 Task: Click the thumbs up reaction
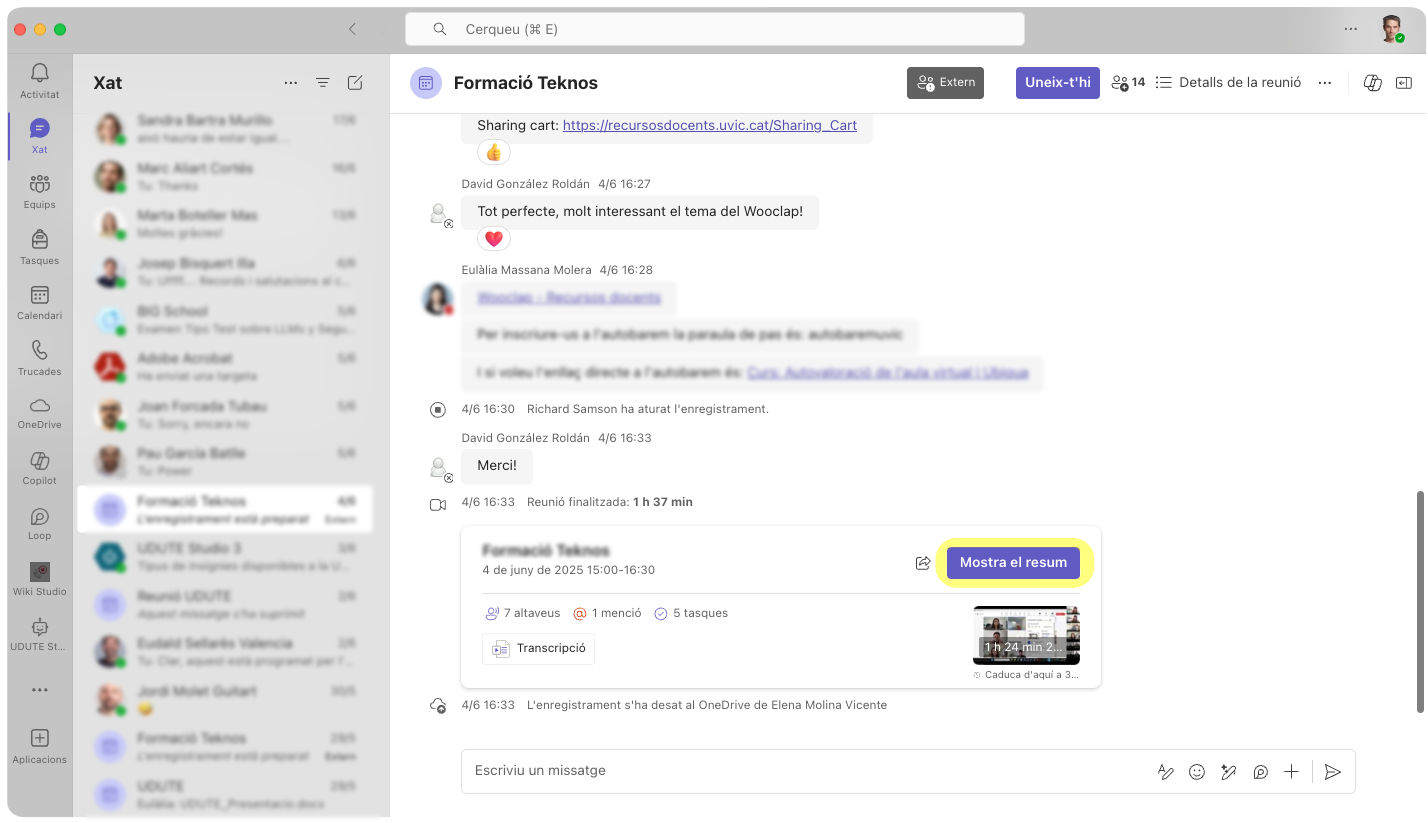[494, 152]
